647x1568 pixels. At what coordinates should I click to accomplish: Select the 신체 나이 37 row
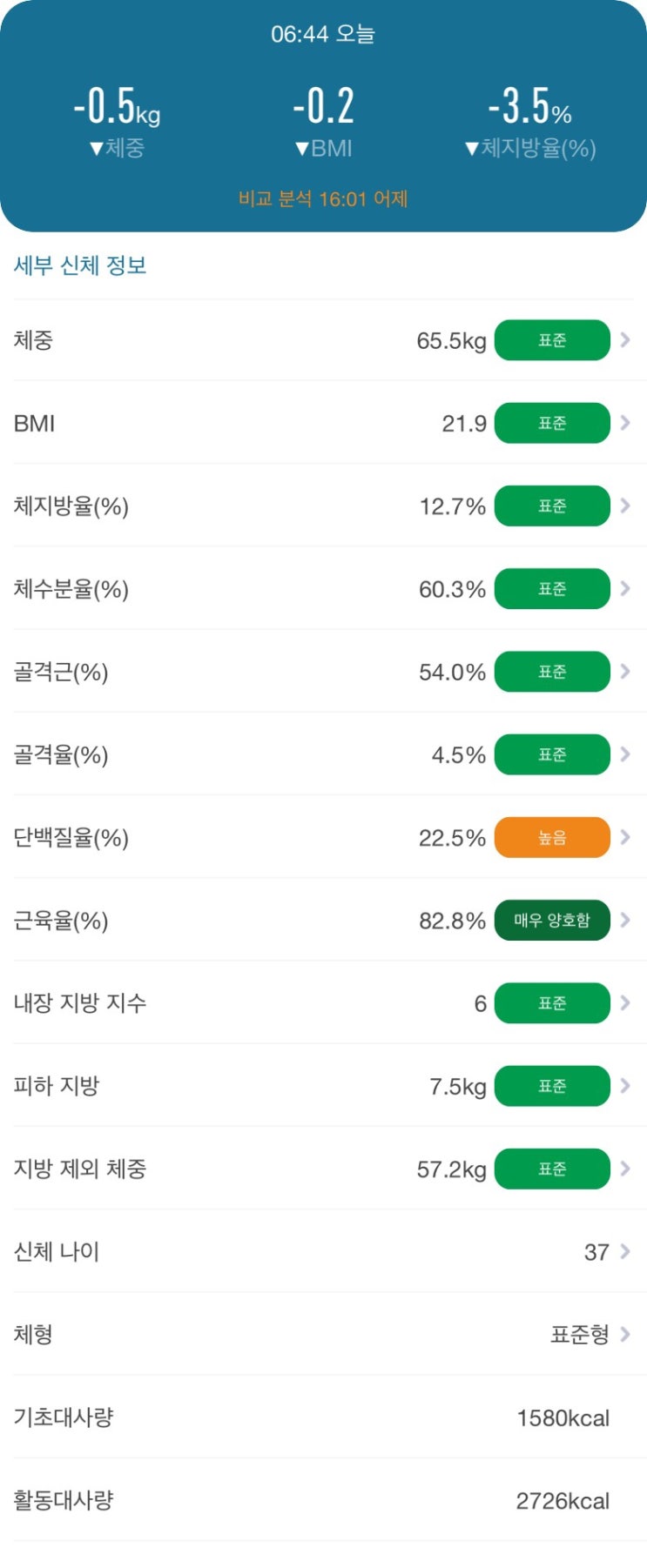point(323,1251)
